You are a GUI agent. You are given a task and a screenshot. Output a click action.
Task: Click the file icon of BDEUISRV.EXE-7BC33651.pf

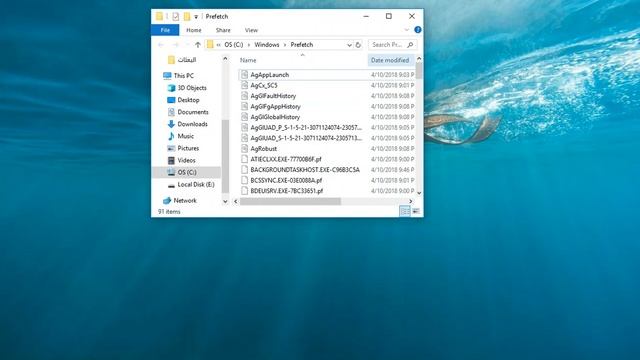pos(244,191)
